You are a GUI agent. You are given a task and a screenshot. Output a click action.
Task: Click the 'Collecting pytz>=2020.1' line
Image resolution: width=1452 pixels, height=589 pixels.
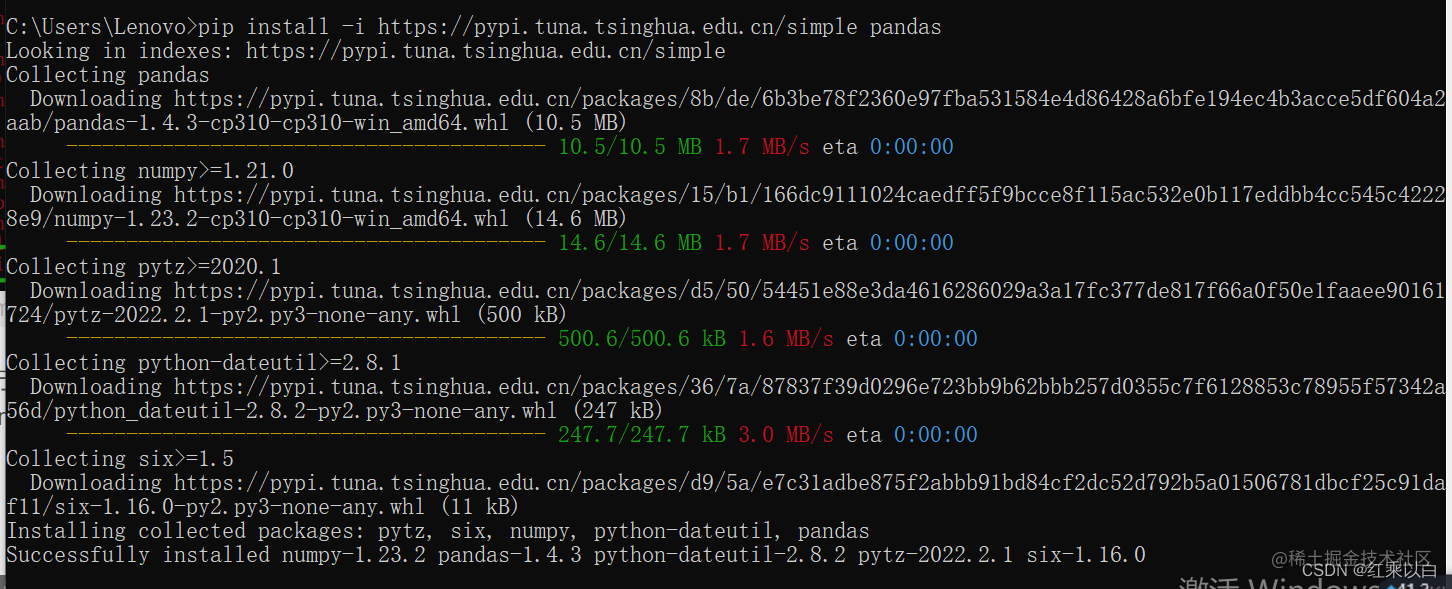[144, 267]
